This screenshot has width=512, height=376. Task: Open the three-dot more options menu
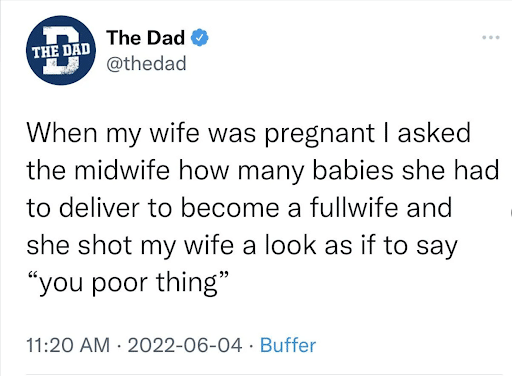491,37
